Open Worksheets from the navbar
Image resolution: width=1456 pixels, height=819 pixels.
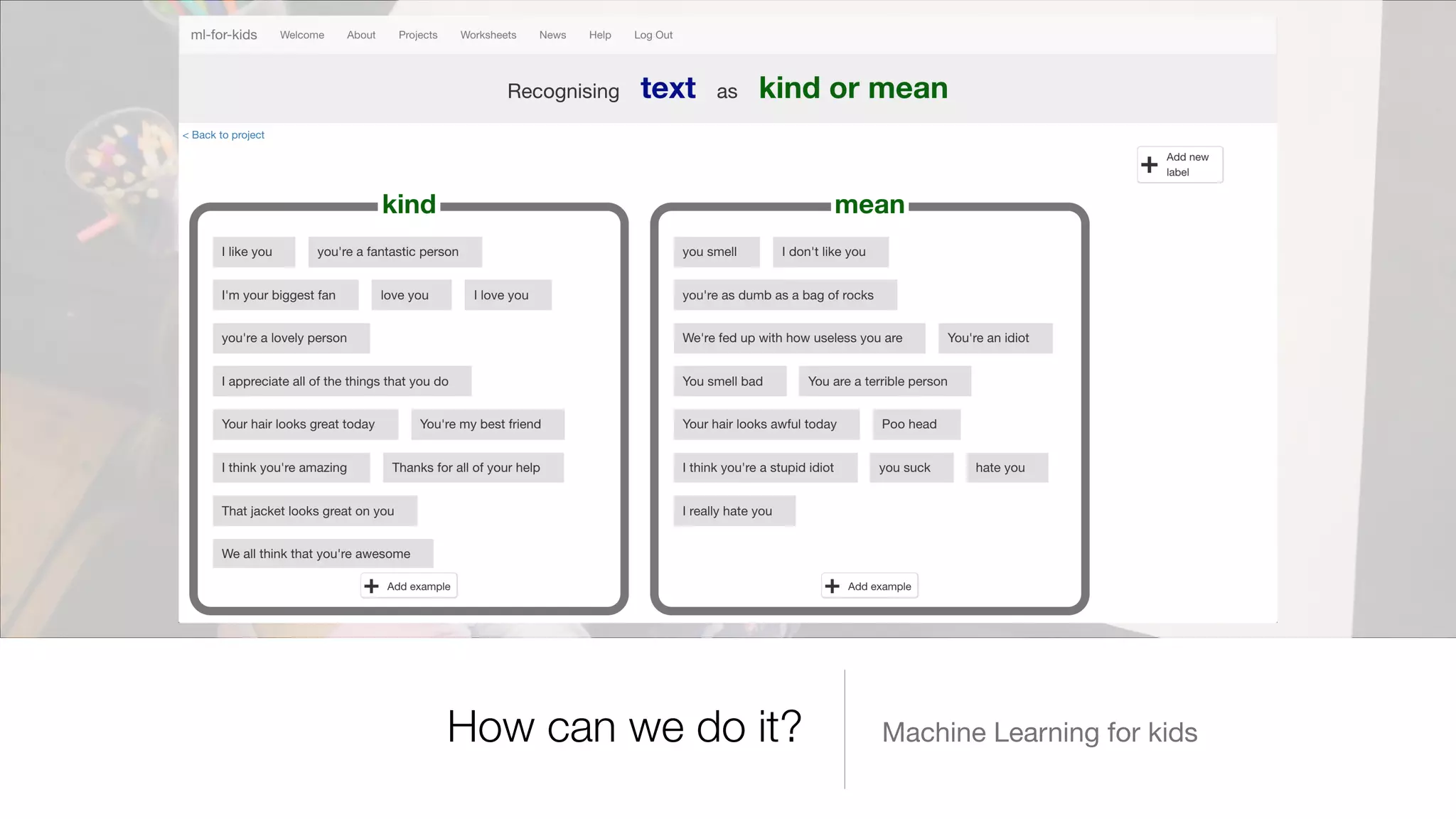pos(488,35)
